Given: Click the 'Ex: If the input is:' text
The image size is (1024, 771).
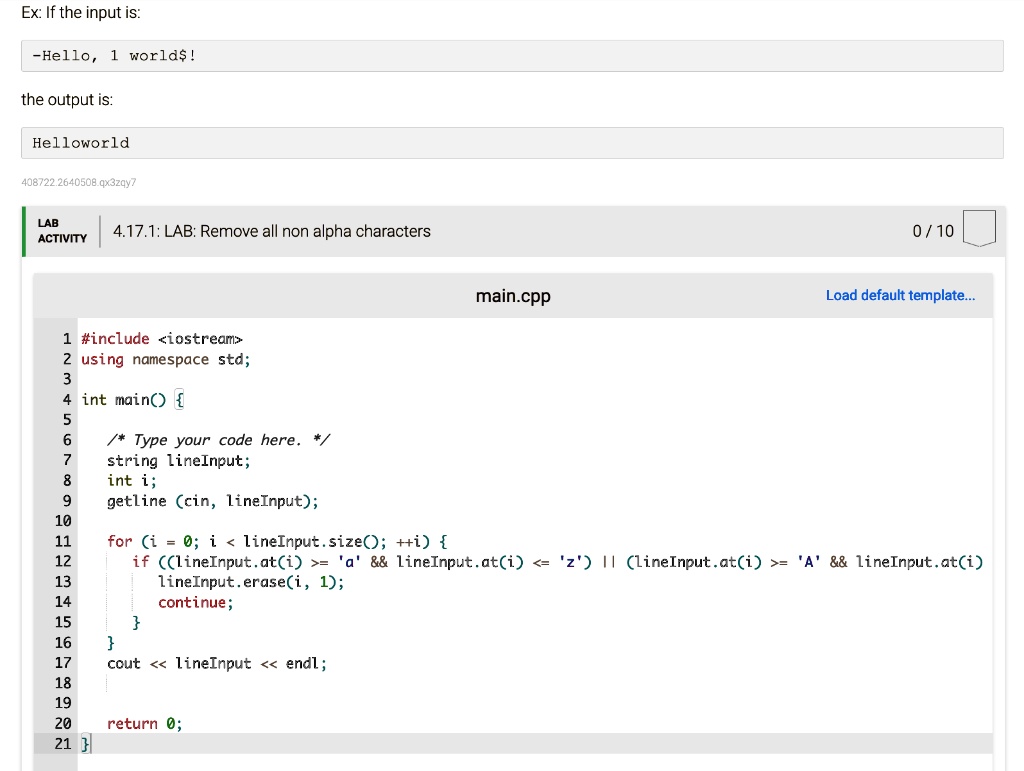Looking at the screenshot, I should click(81, 12).
